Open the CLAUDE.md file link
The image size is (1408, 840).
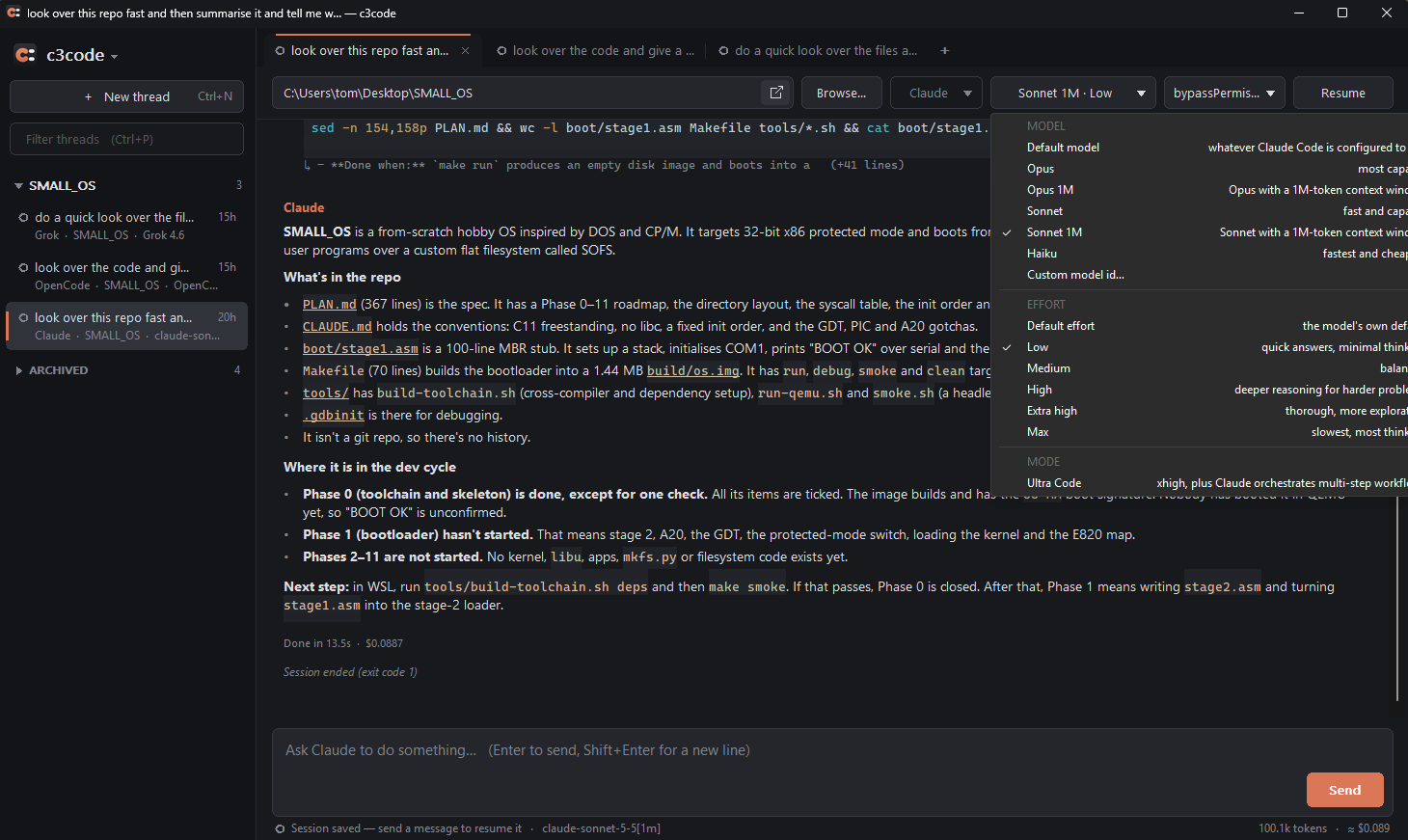pyautogui.click(x=338, y=327)
